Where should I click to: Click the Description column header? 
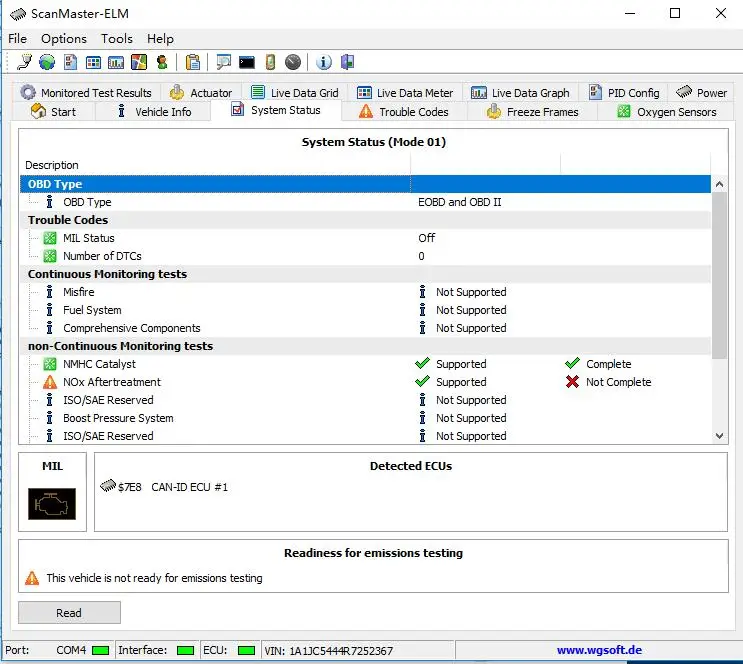click(216, 165)
